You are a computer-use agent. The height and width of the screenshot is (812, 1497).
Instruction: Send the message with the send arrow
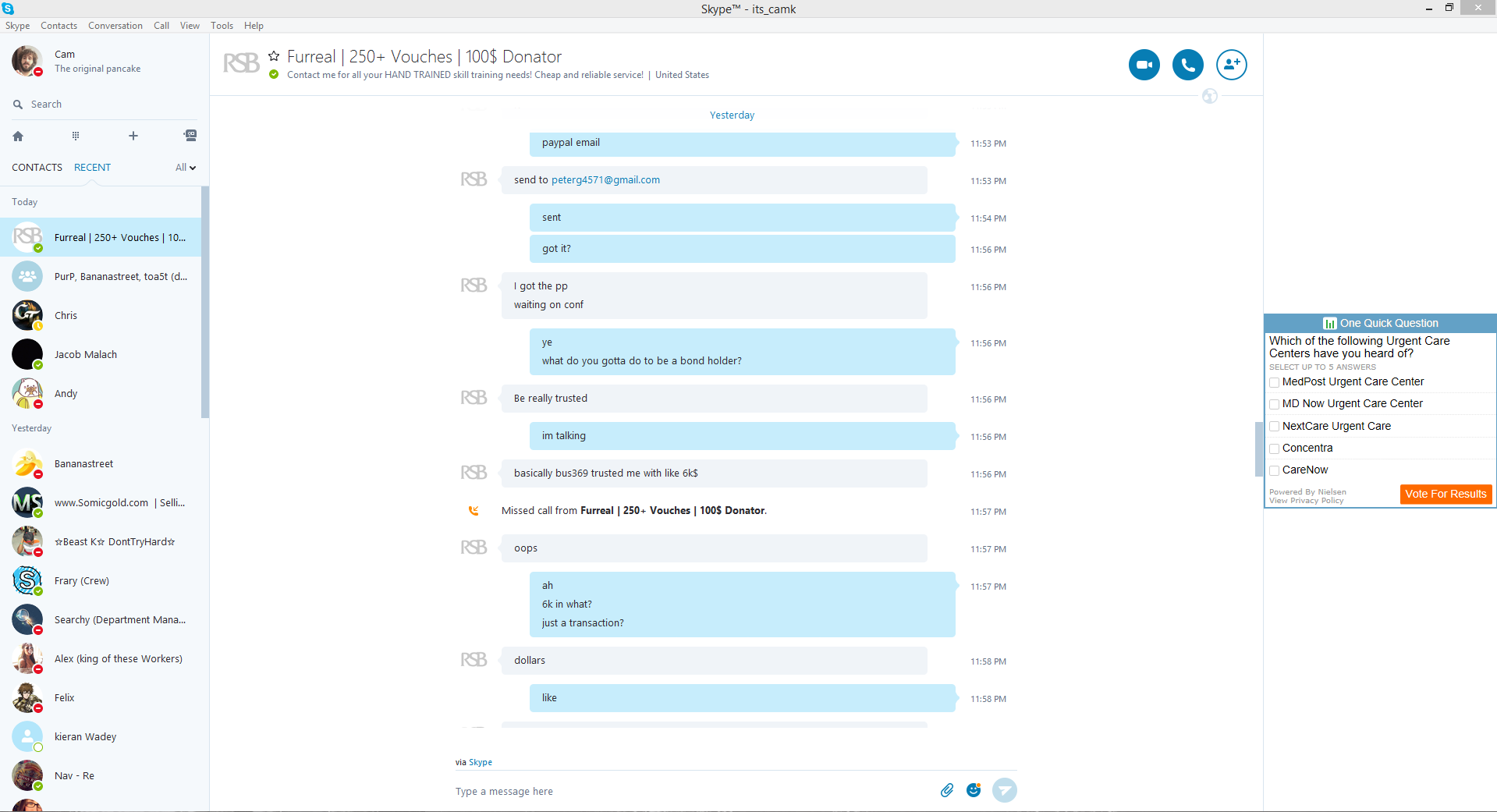[x=1005, y=790]
